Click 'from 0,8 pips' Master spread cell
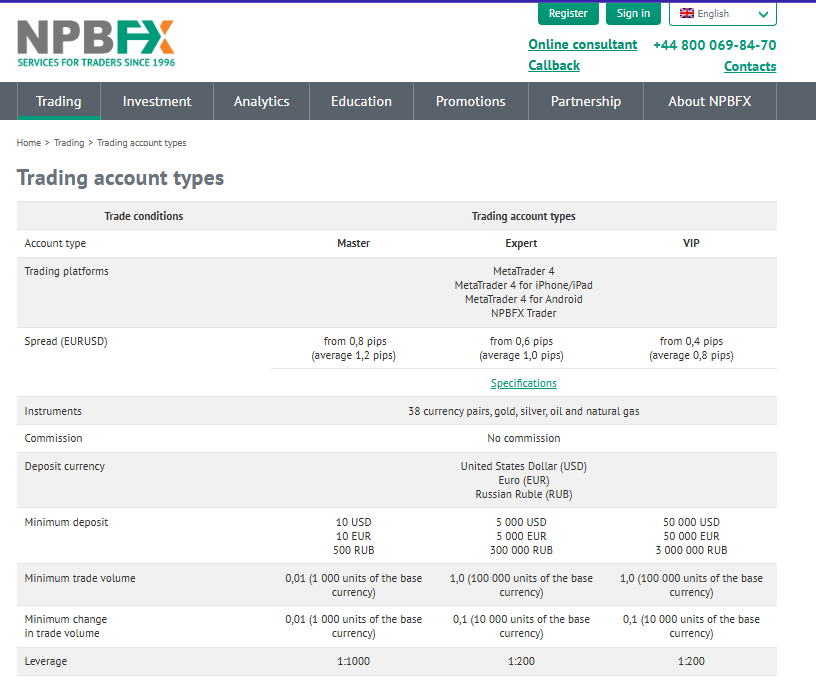Screen dimensions: 816x683 point(355,342)
